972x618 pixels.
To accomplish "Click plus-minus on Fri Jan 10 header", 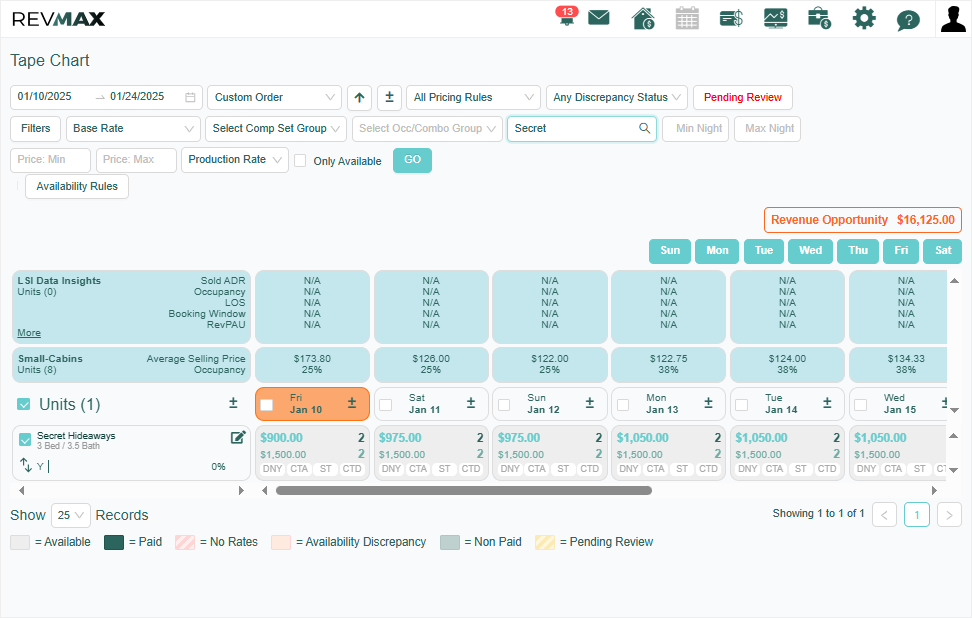I will (352, 403).
